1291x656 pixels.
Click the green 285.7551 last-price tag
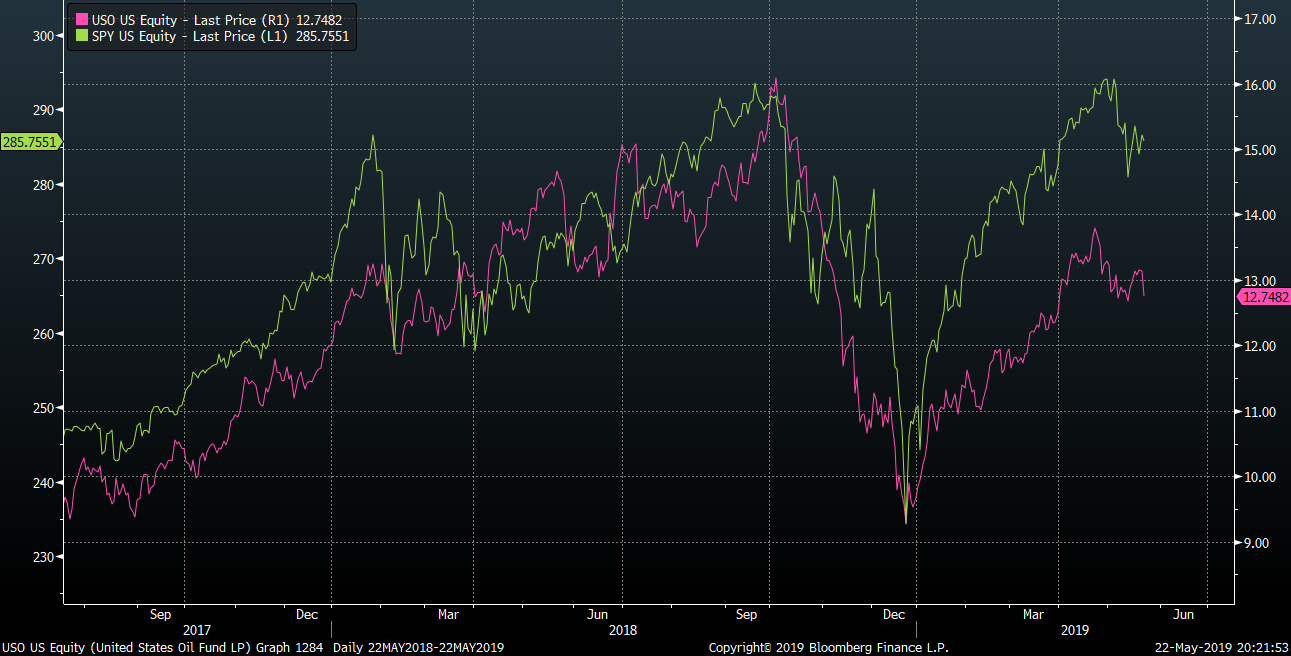coord(30,142)
